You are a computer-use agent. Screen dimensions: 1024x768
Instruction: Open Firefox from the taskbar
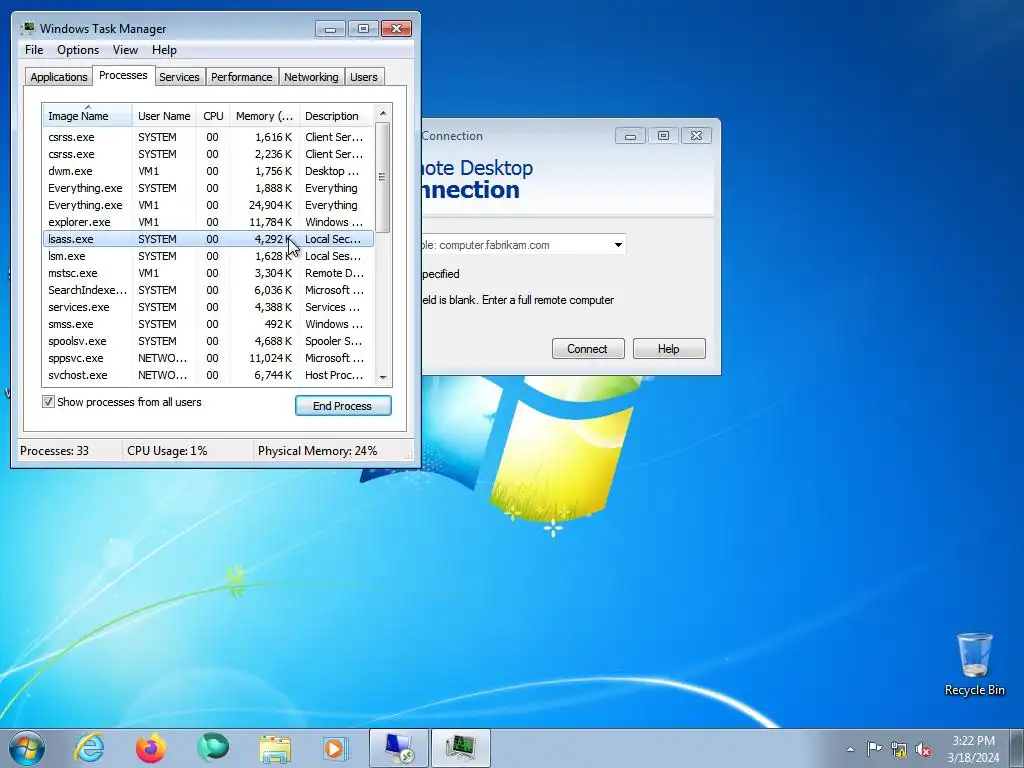pyautogui.click(x=151, y=748)
